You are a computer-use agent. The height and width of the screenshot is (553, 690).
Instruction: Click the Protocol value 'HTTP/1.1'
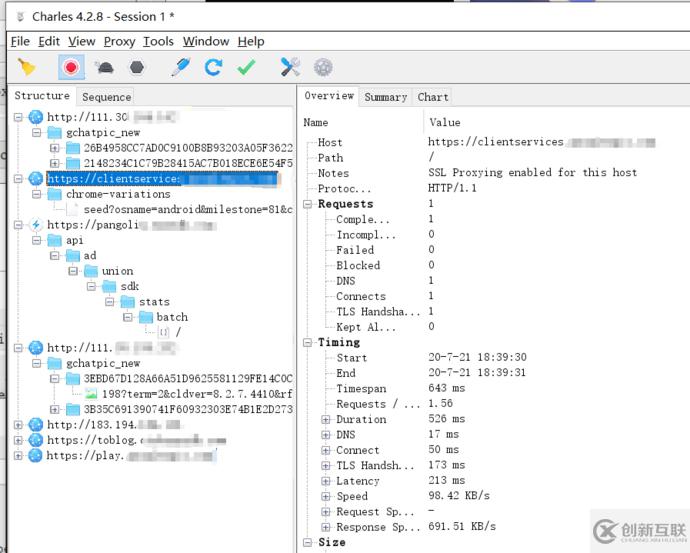pyautogui.click(x=452, y=188)
